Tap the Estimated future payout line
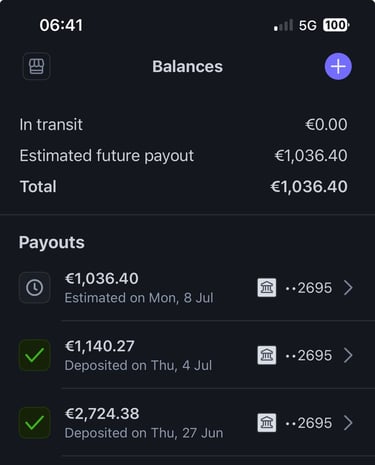The width and height of the screenshot is (375, 465). pos(183,156)
